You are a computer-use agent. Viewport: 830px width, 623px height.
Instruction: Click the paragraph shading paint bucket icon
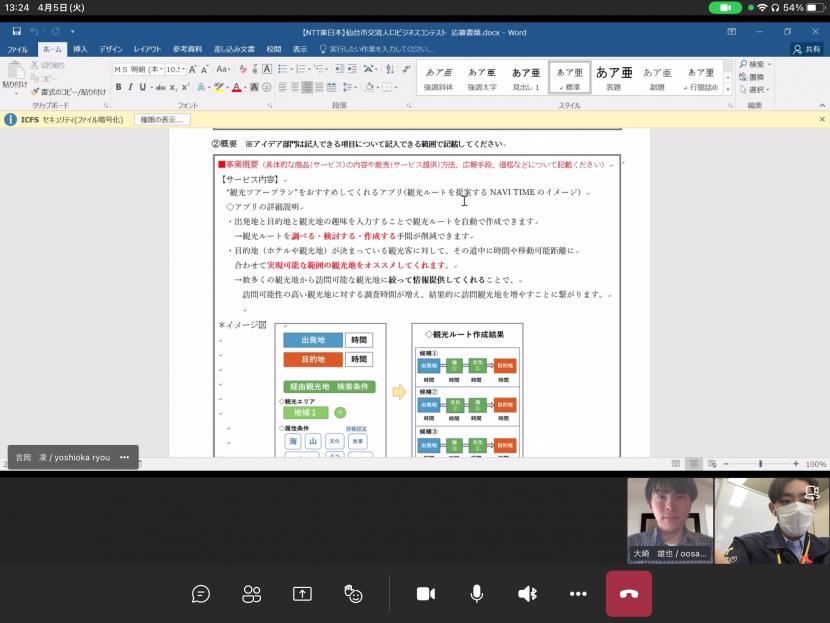[x=369, y=87]
